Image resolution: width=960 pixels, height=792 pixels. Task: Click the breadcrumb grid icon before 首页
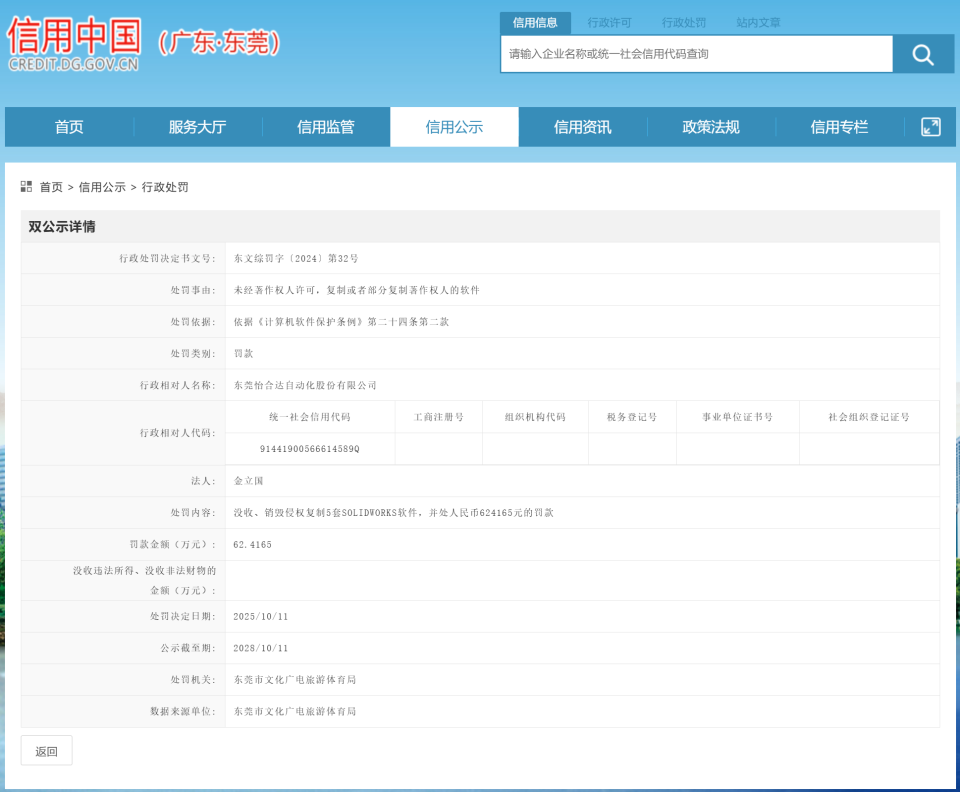tap(25, 187)
